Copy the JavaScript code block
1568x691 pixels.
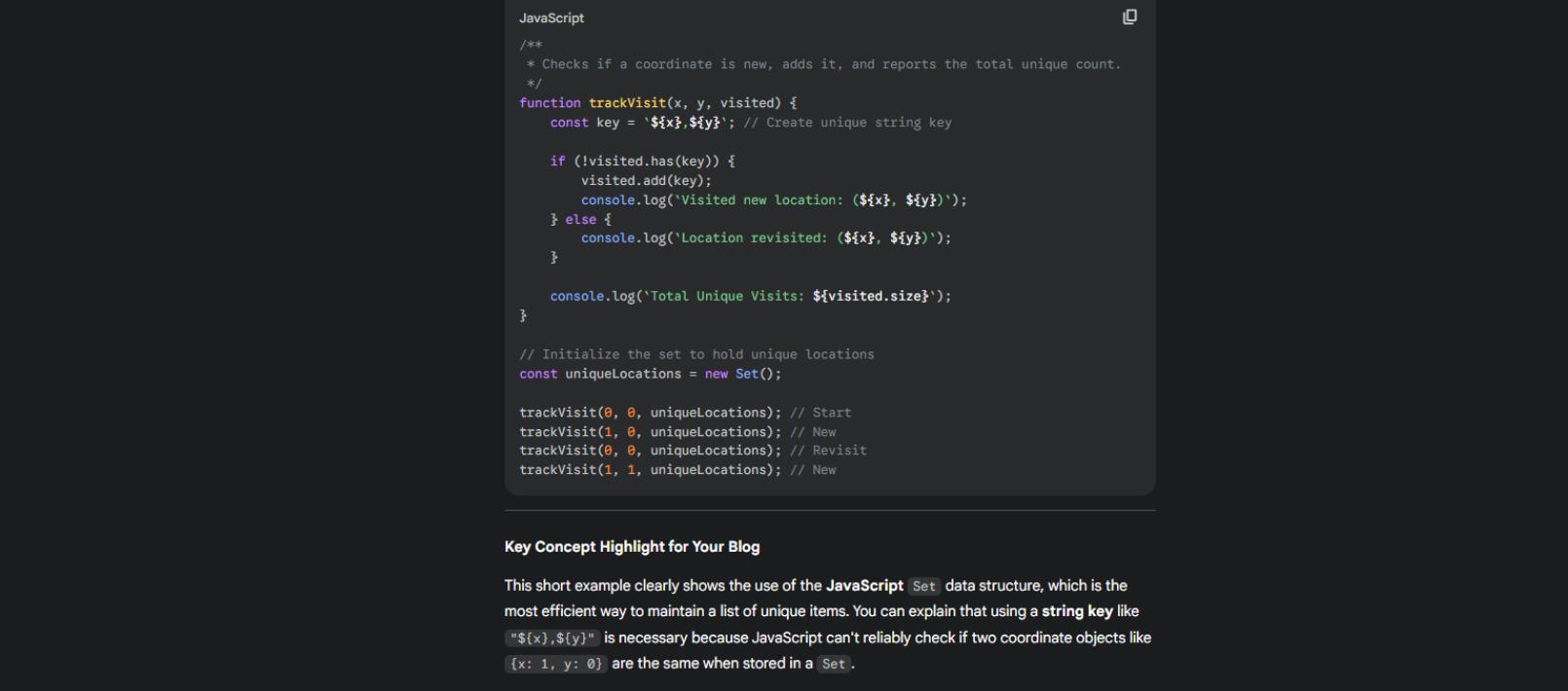[x=1130, y=17]
